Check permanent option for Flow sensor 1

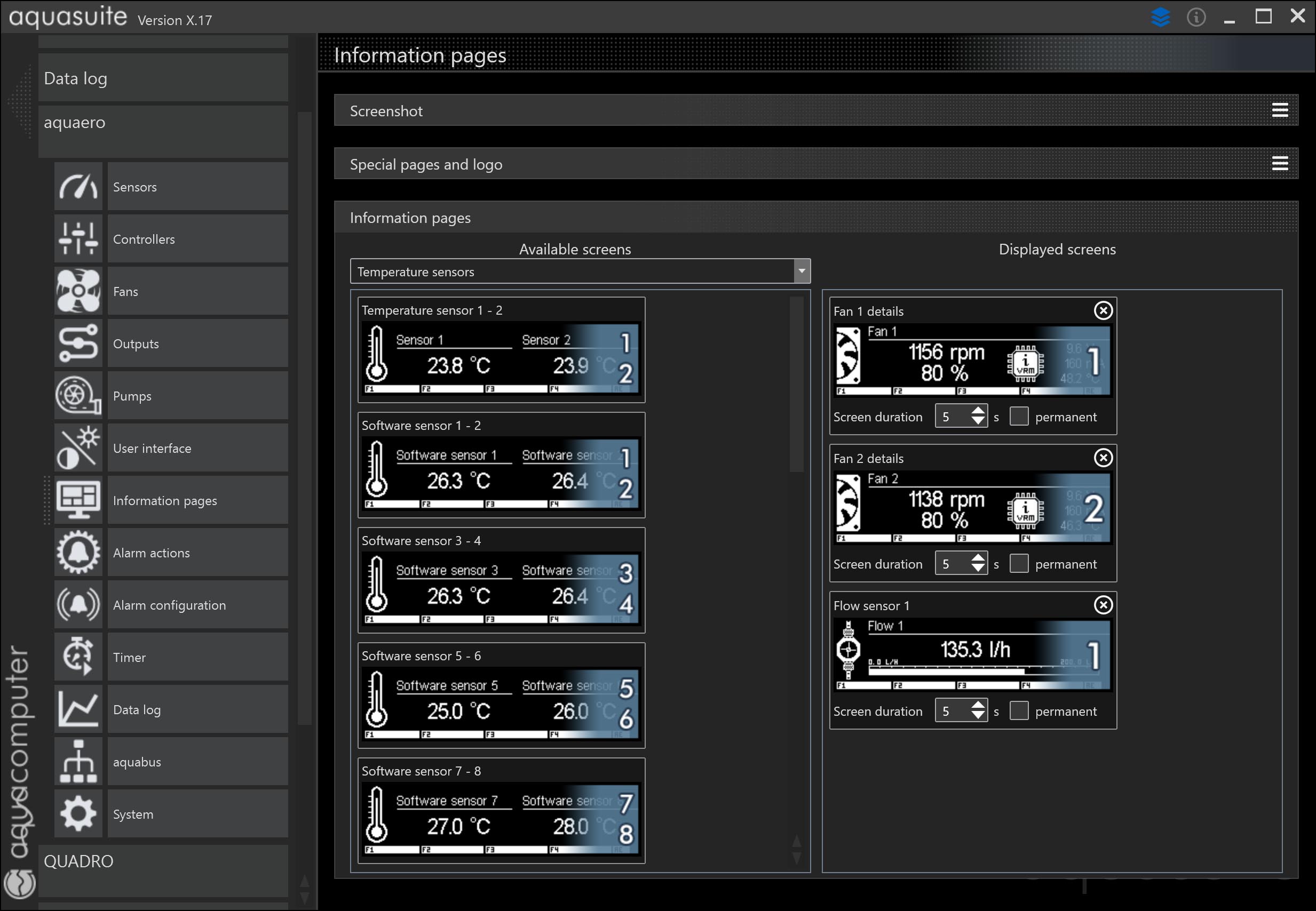point(1019,710)
